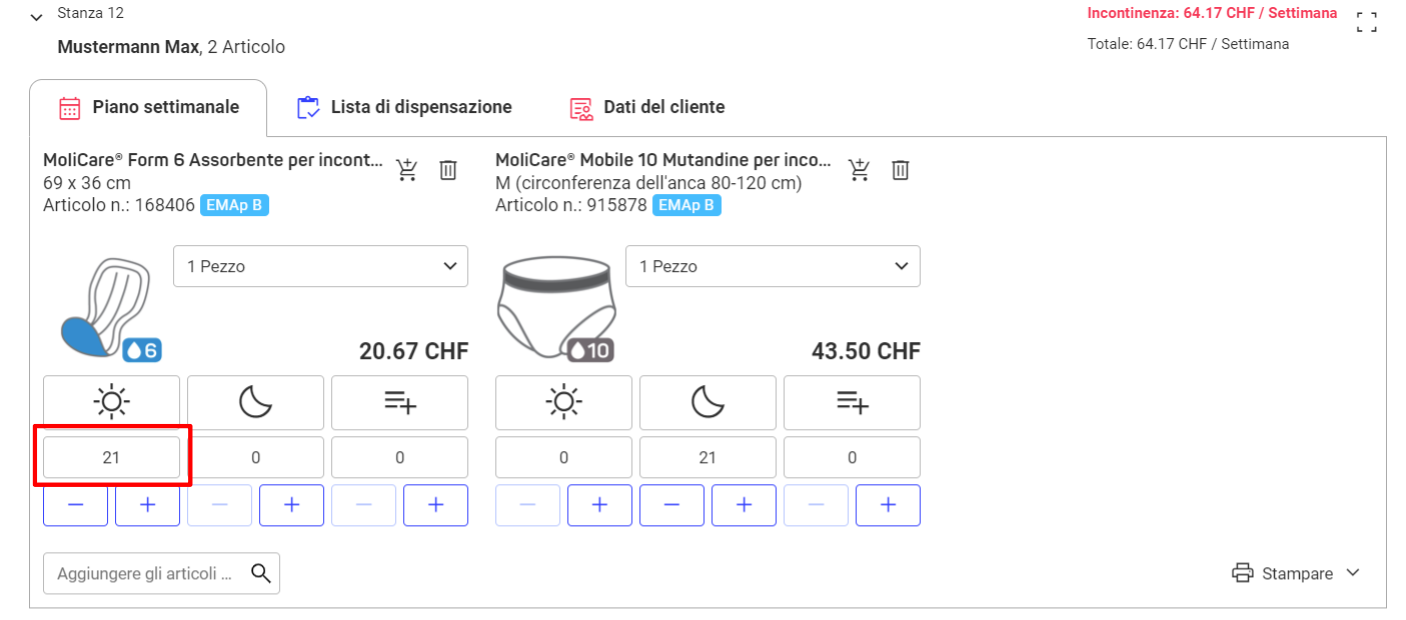Click the 'Incontinenza: 64.17 CHF / Settimana' text
Image resolution: width=1406 pixels, height=620 pixels.
click(x=1212, y=14)
